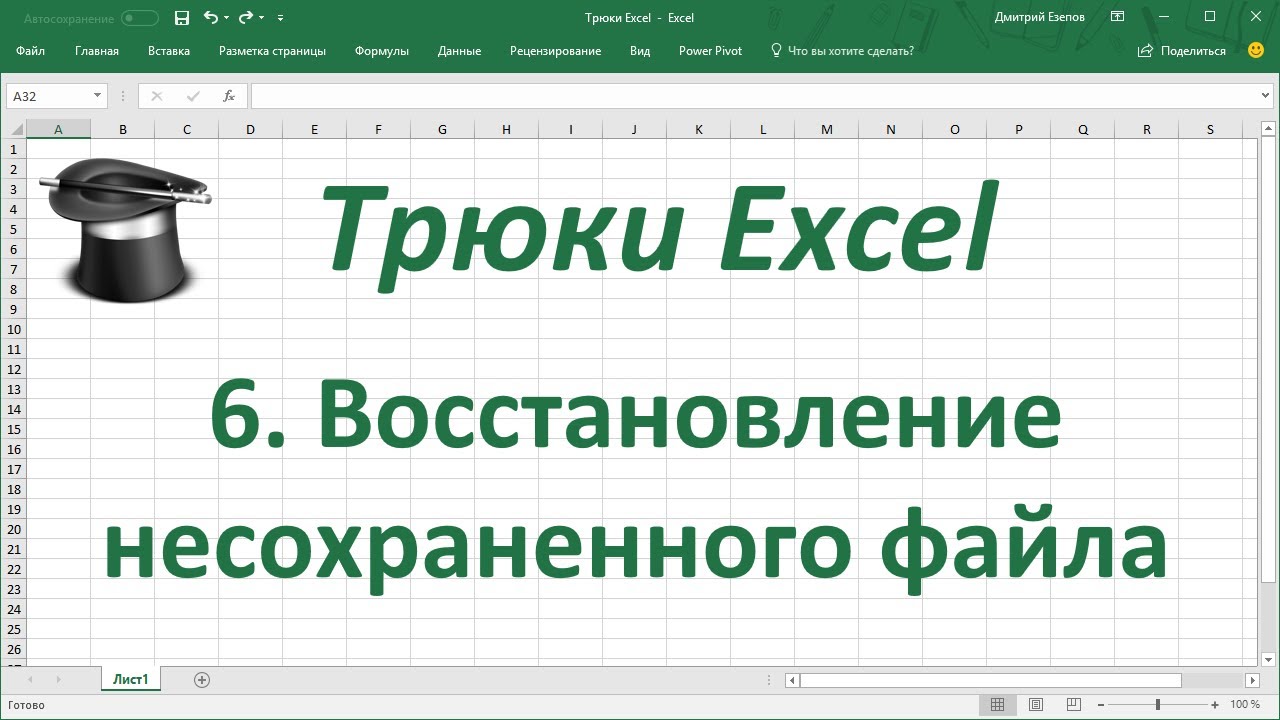Click the Save icon in quick access toolbar
Viewport: 1280px width, 720px height.
[x=182, y=18]
